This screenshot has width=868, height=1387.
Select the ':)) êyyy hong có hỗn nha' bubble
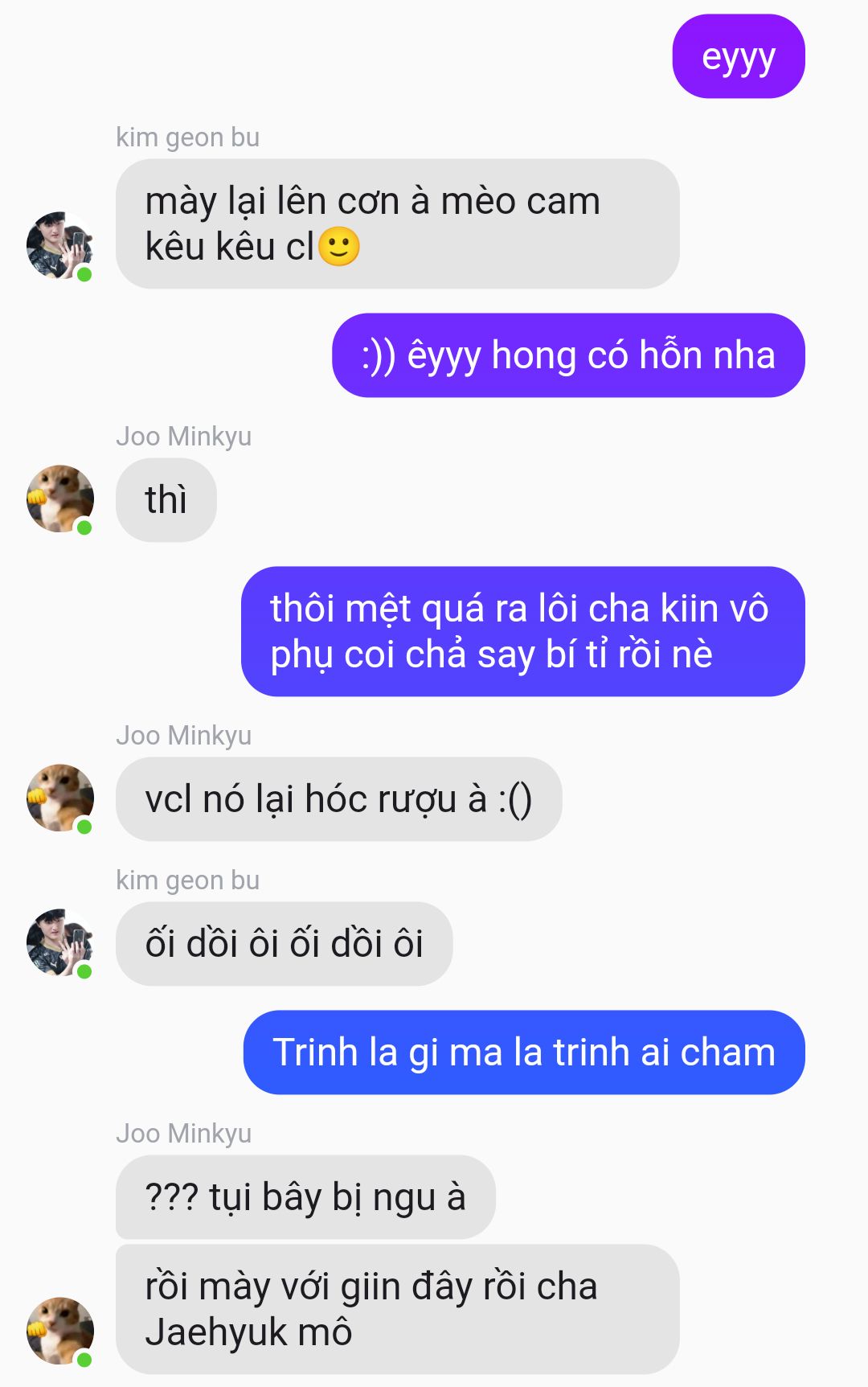point(568,355)
